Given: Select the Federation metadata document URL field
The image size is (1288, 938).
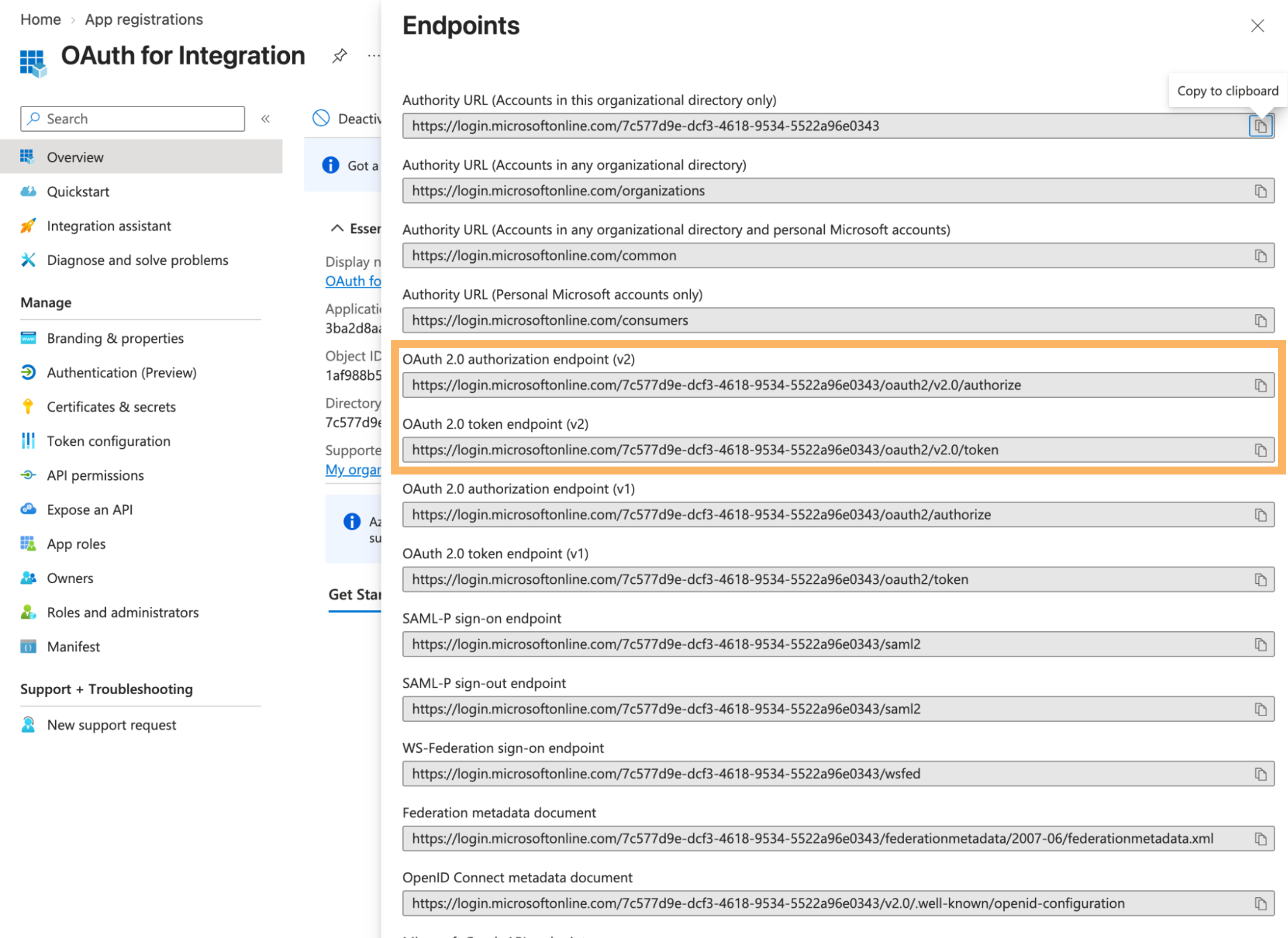Looking at the screenshot, I should (838, 839).
